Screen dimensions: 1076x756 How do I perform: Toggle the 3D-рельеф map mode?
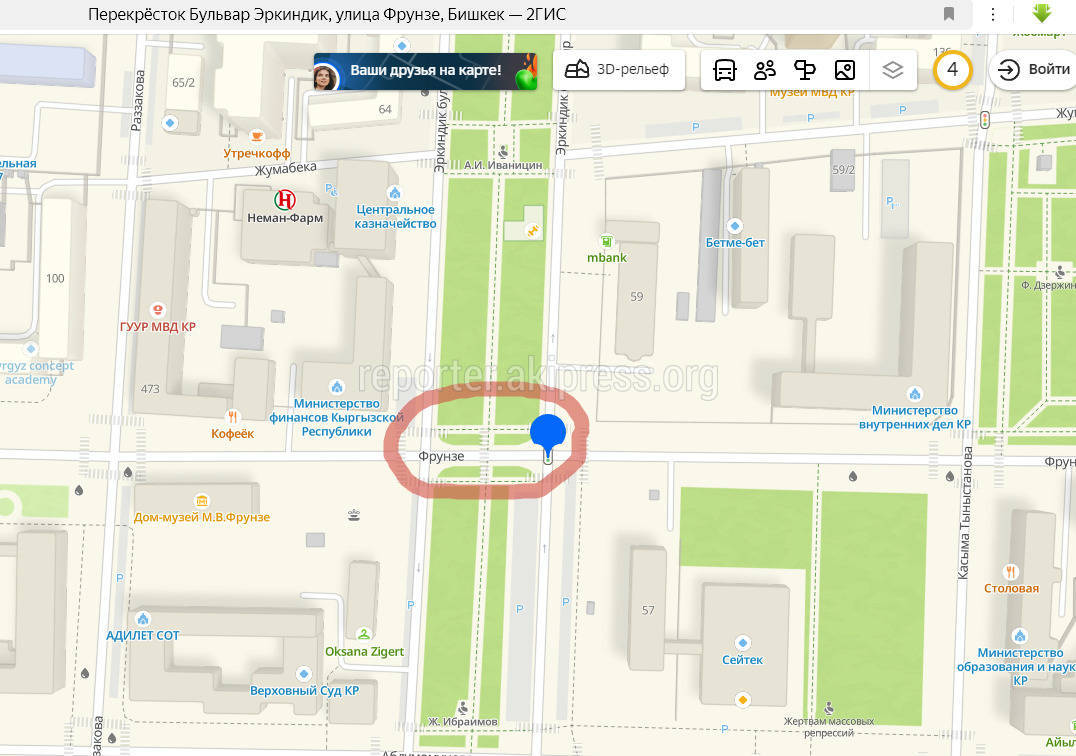(618, 69)
